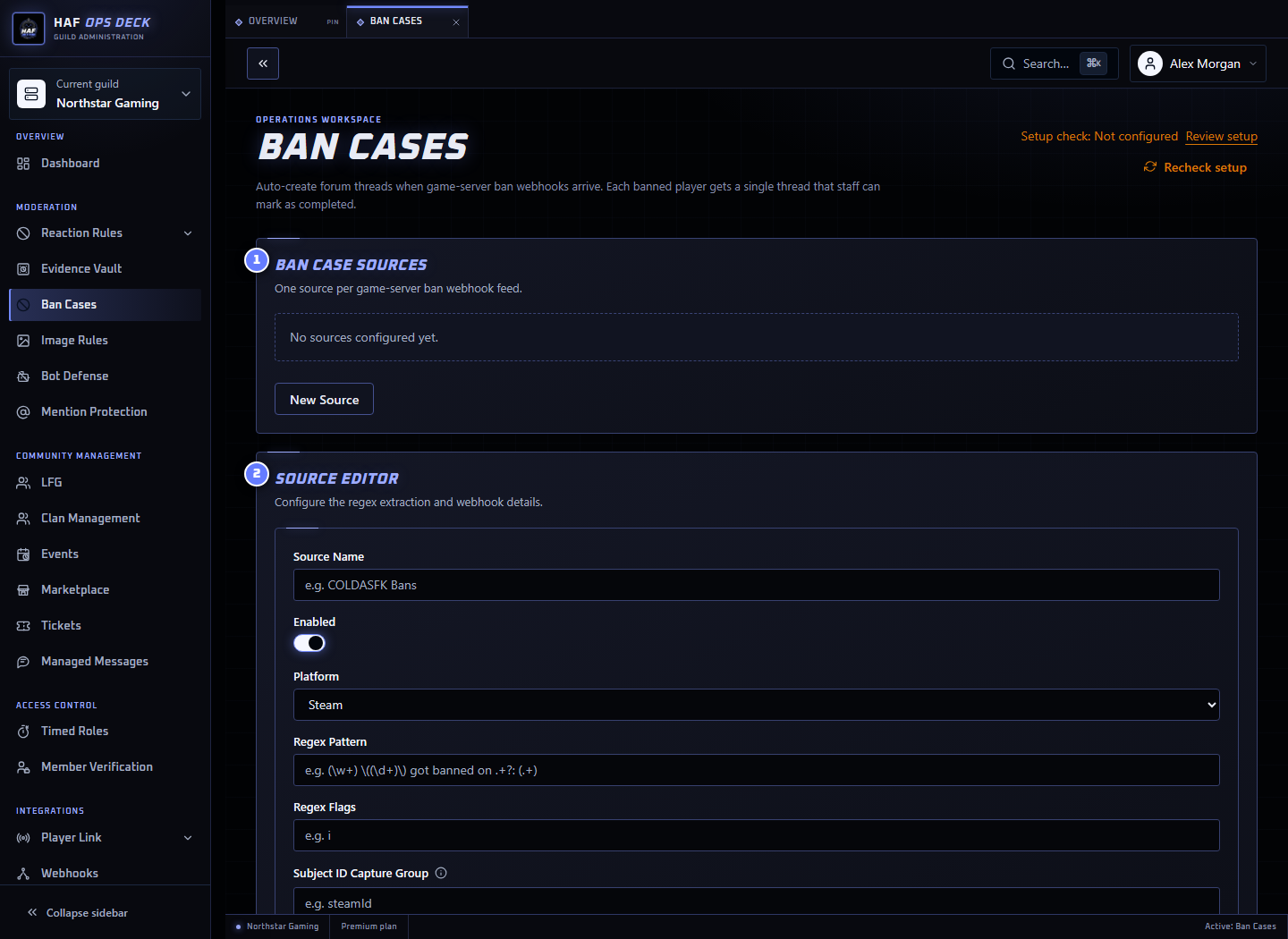The height and width of the screenshot is (939, 1288).
Task: Click the Mention Protection at-sign icon
Action: (23, 412)
